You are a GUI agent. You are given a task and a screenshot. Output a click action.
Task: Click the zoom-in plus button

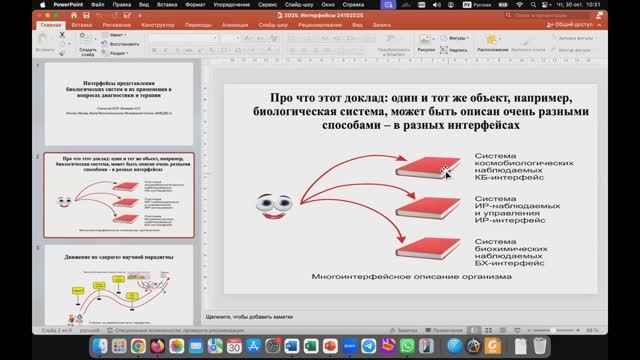click(578, 330)
